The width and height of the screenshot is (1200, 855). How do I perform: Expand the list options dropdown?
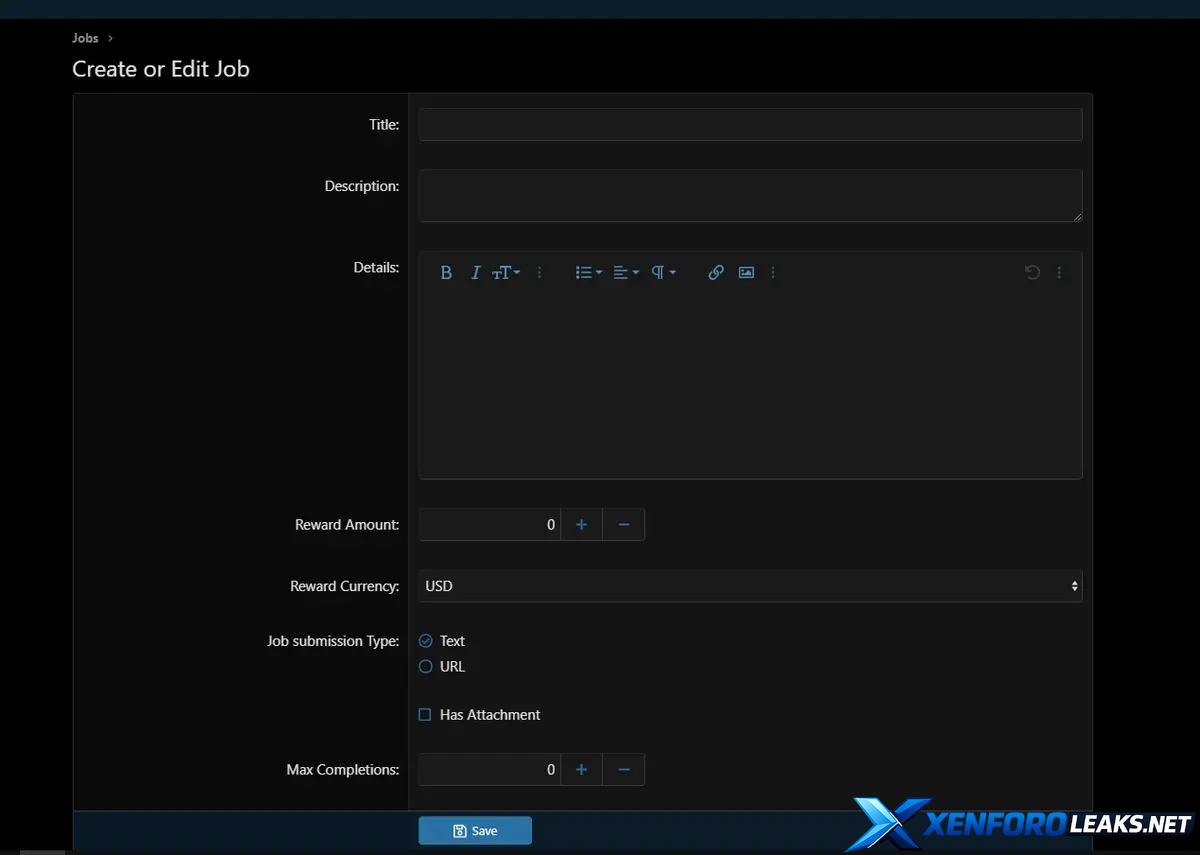tap(588, 273)
